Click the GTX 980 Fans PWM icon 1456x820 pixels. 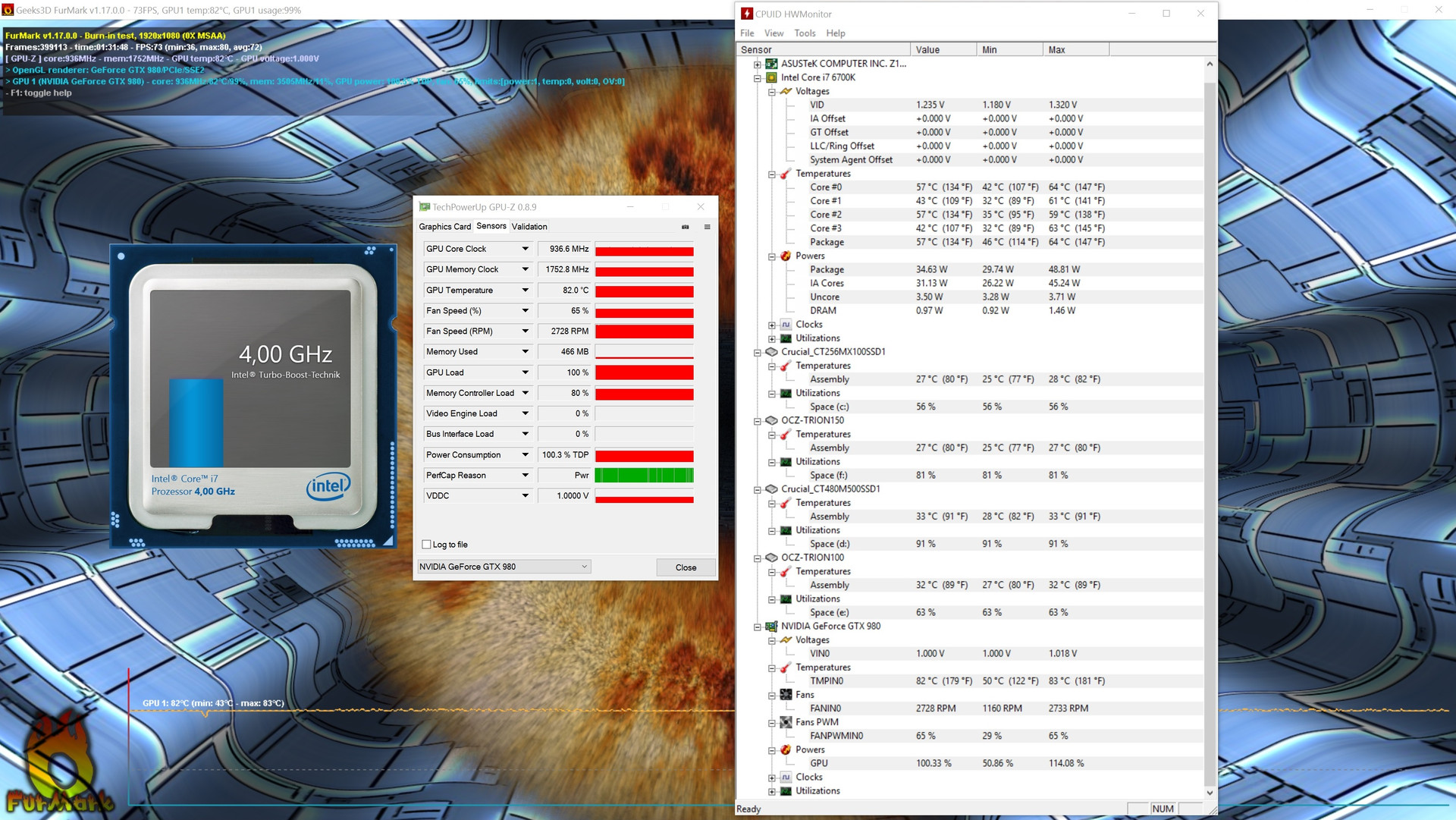[786, 722]
